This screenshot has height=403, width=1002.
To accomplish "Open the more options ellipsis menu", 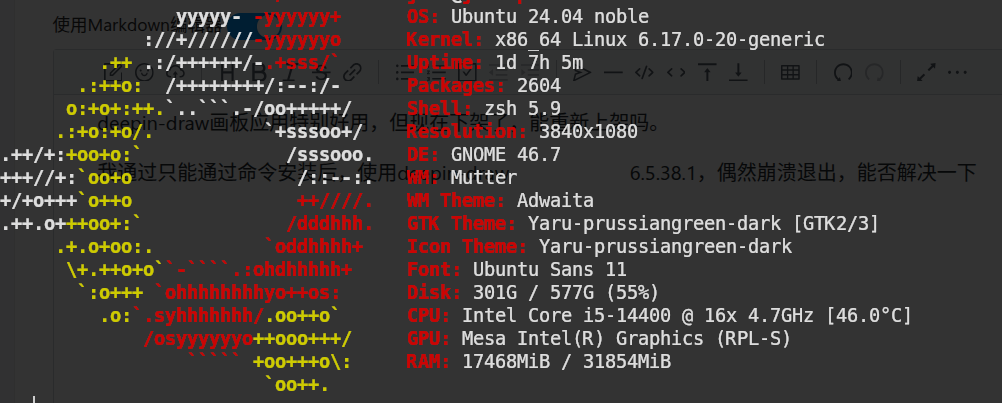I will pos(958,73).
